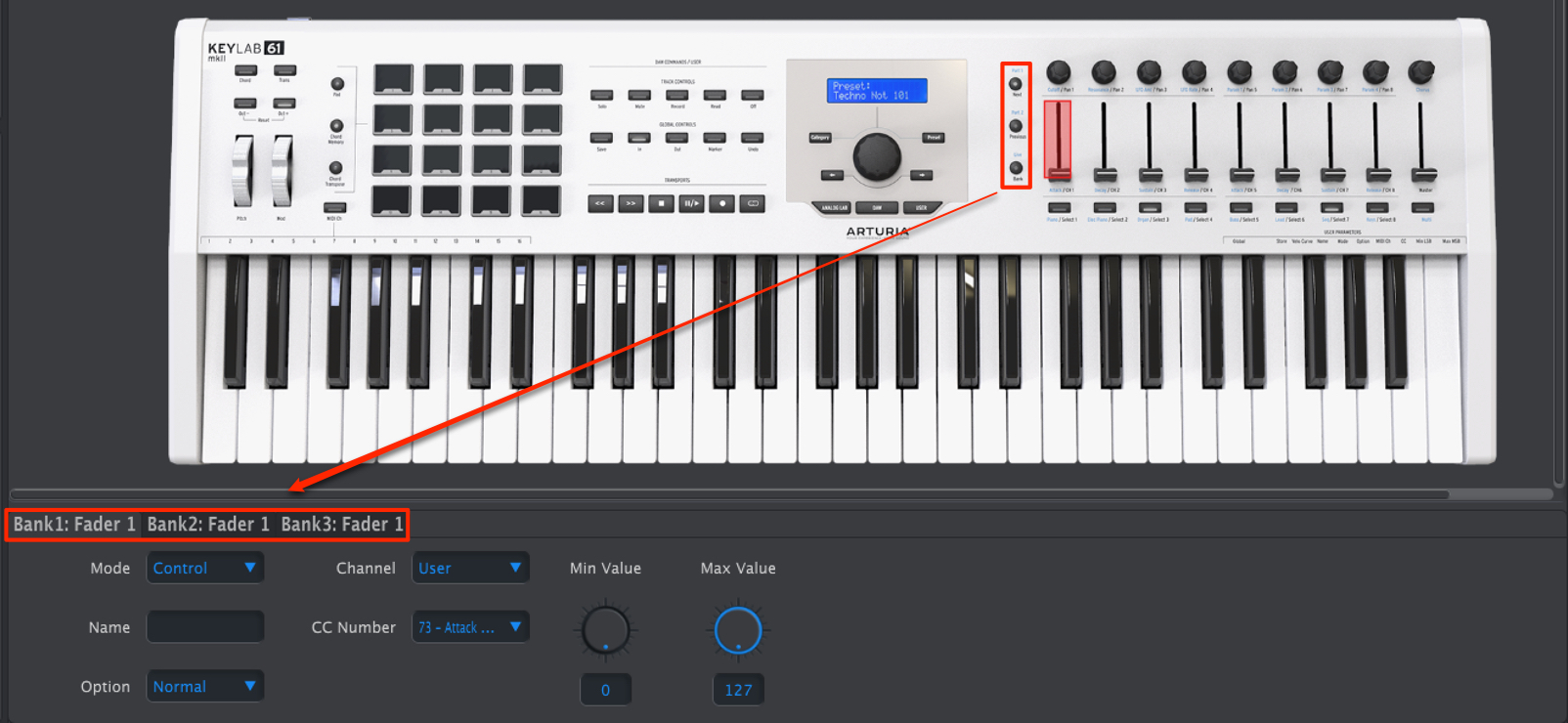Viewport: 1568px width, 723px height.
Task: Click the record transport button
Action: [x=722, y=203]
